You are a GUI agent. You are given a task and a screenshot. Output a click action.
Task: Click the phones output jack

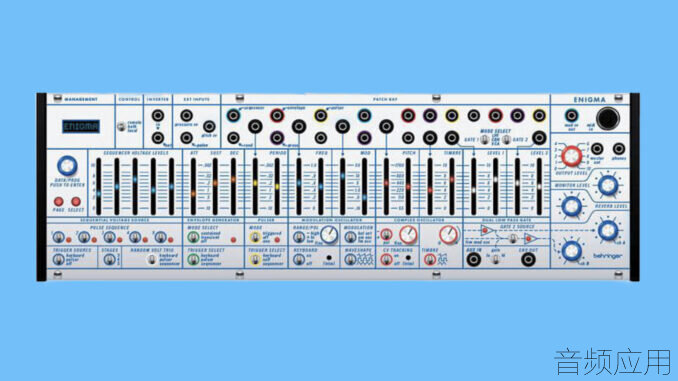click(x=619, y=149)
